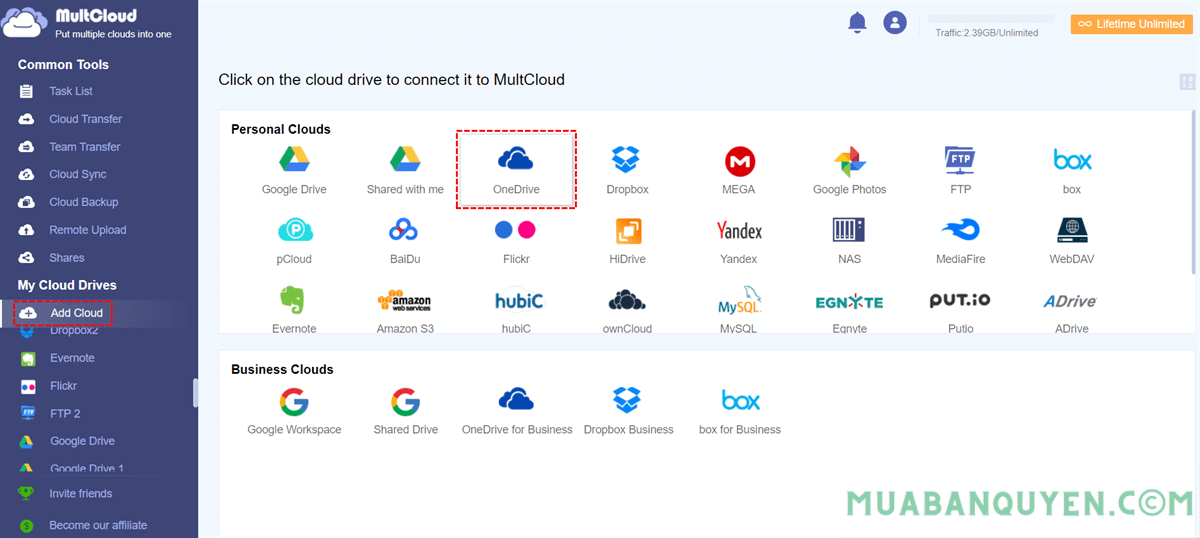The height and width of the screenshot is (538, 1200).
Task: Connect Flickr from Personal Clouds
Action: [515, 230]
